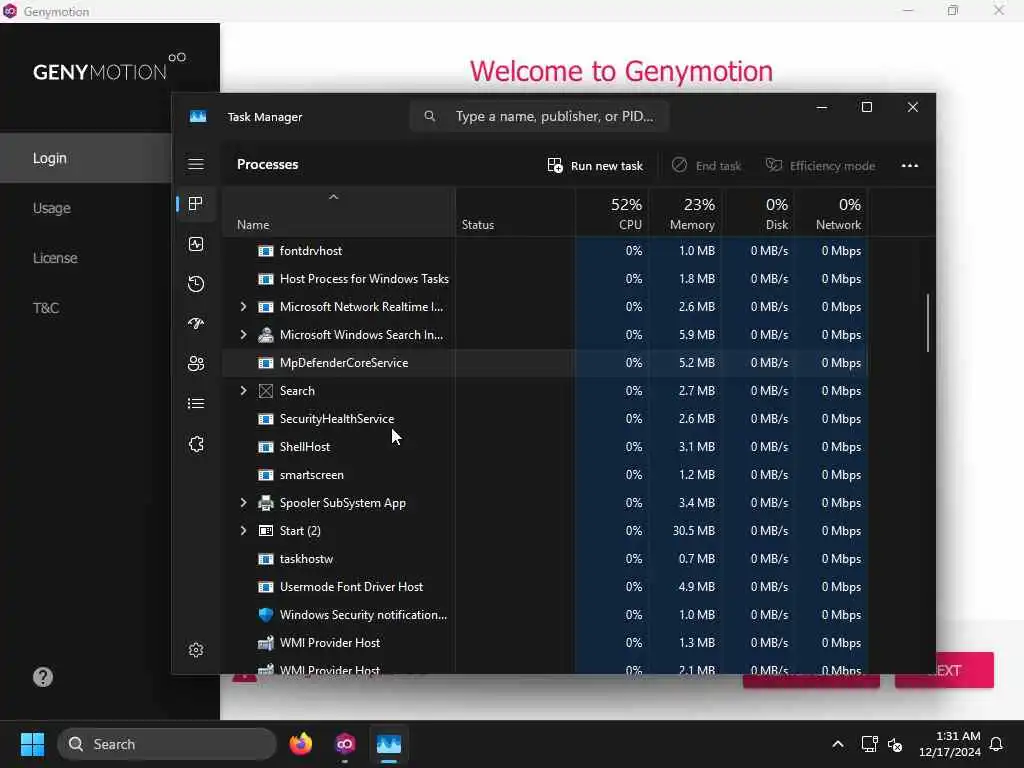Expand the Search process group
This screenshot has height=768, width=1024.
244,391
